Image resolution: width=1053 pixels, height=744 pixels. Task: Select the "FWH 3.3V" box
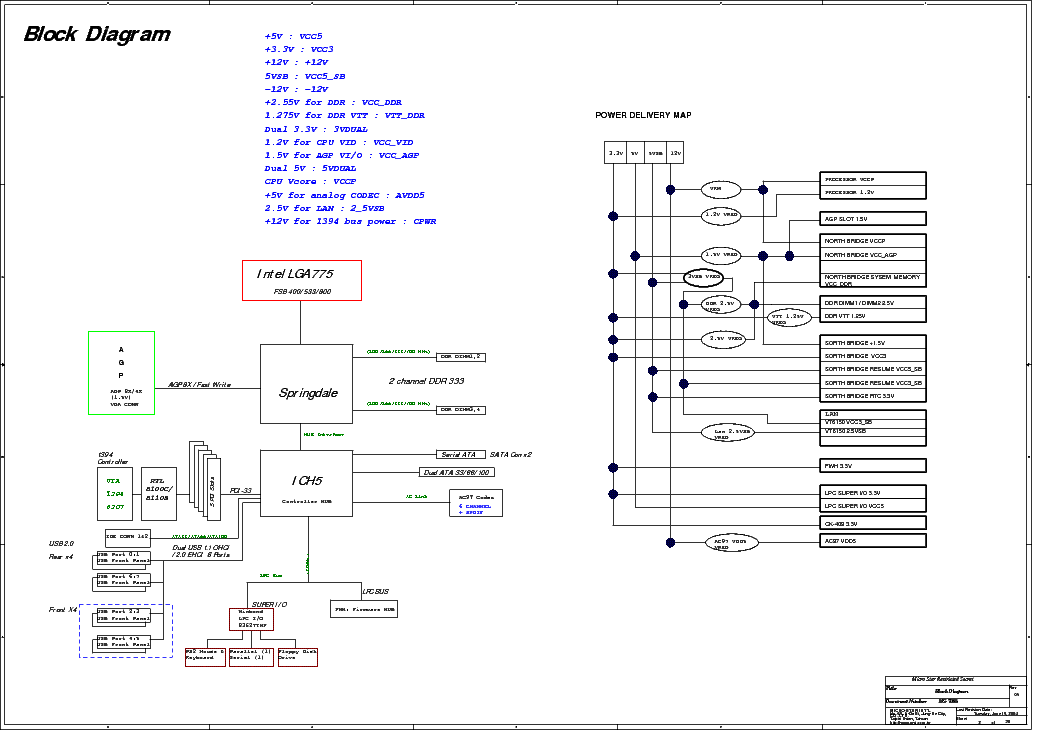point(873,465)
